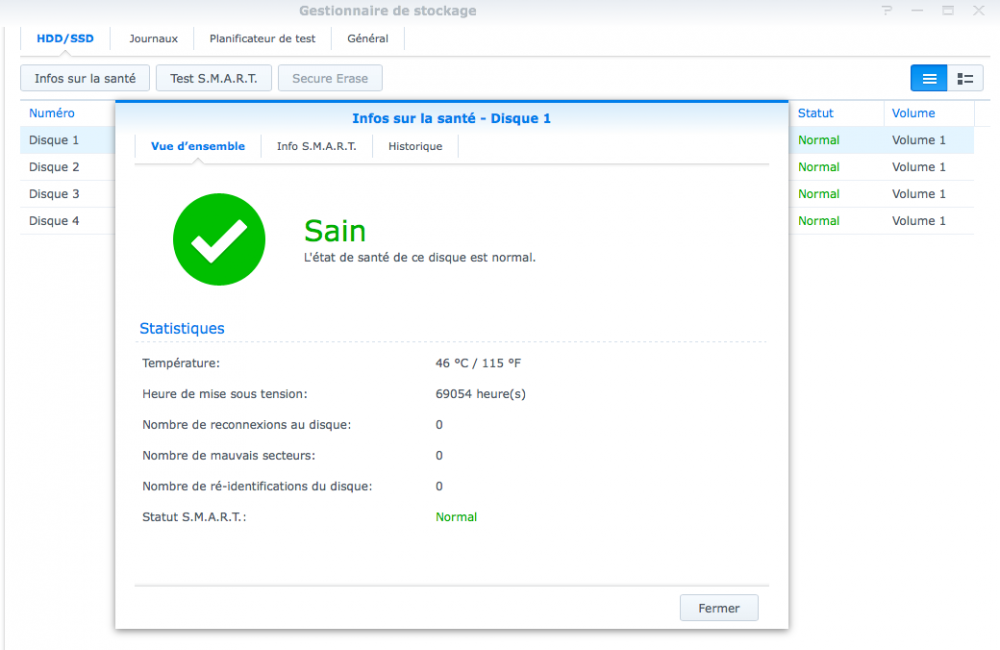Select Disque 3 in the list
This screenshot has height=650, width=1000.
point(54,194)
